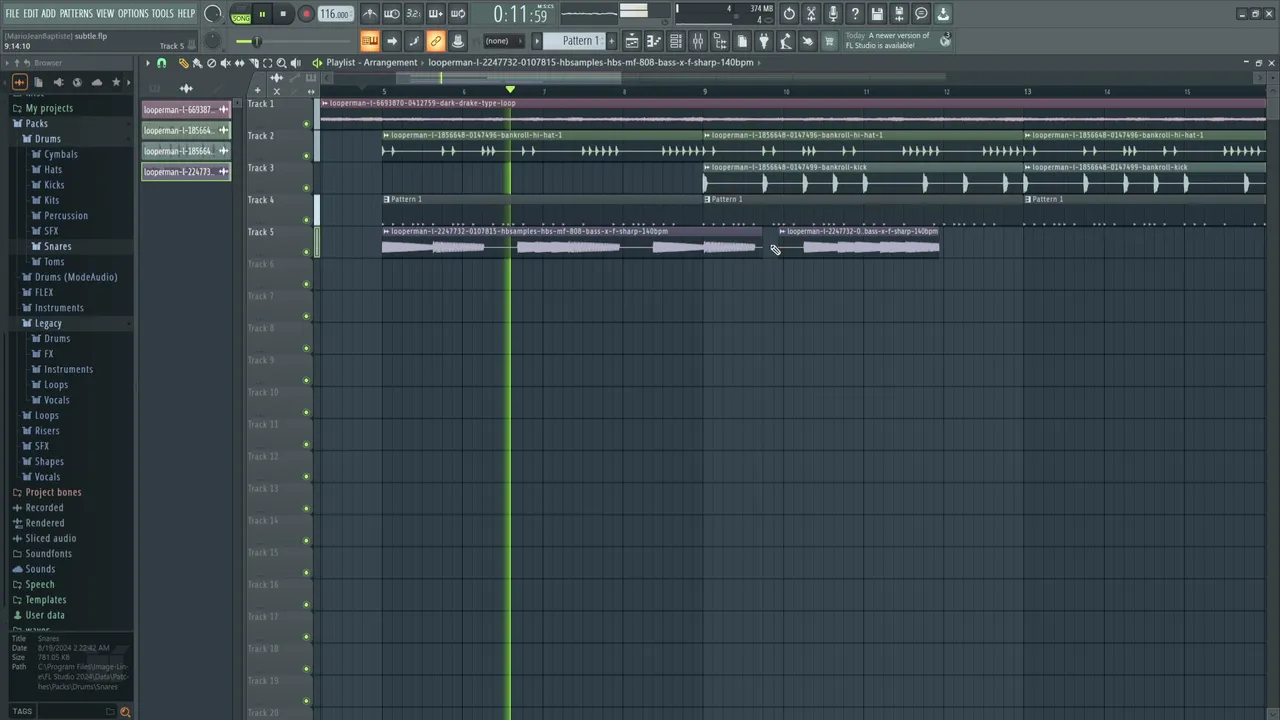
Task: Open the playlist view icon
Action: pos(632,41)
